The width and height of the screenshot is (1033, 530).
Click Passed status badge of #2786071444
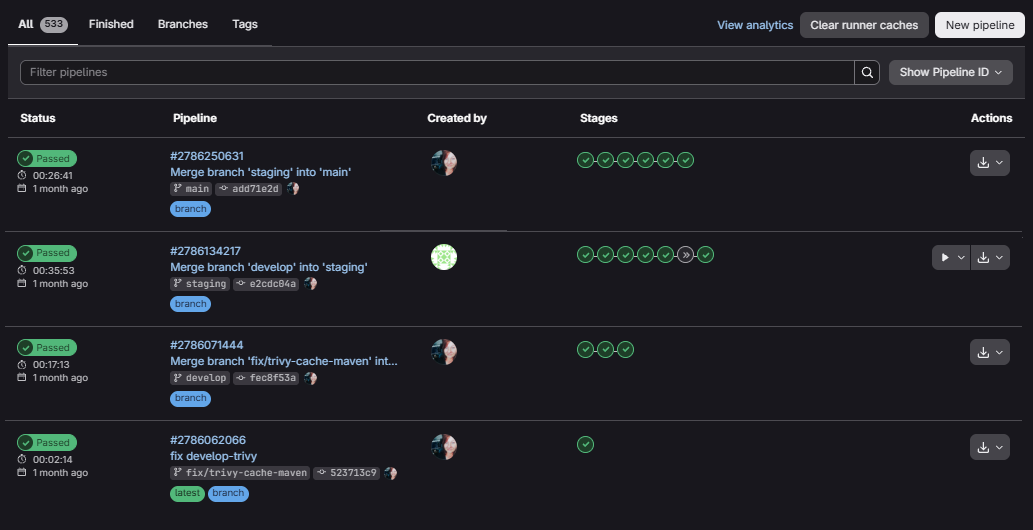pyautogui.click(x=47, y=347)
